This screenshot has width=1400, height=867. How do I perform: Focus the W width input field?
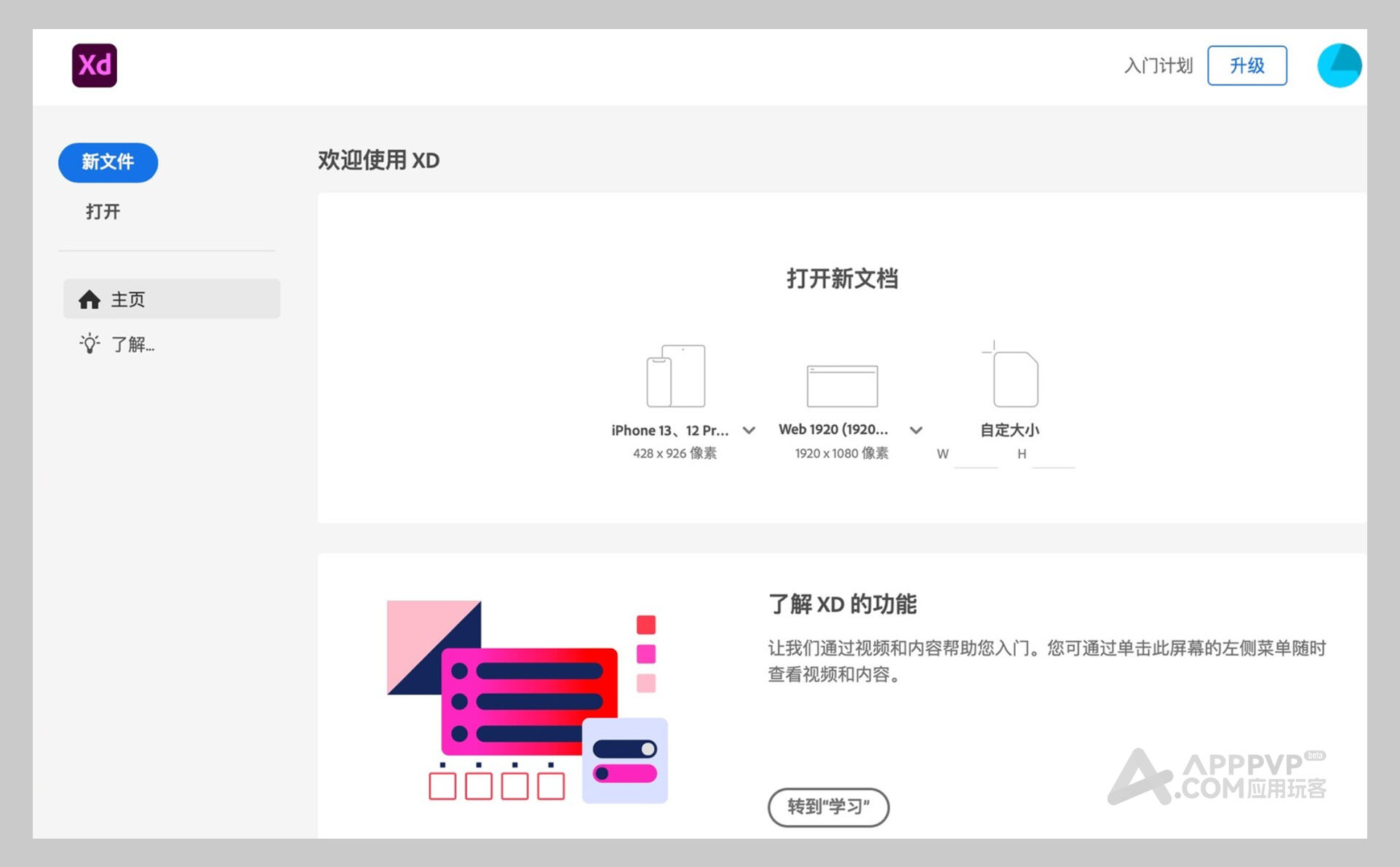pos(975,455)
